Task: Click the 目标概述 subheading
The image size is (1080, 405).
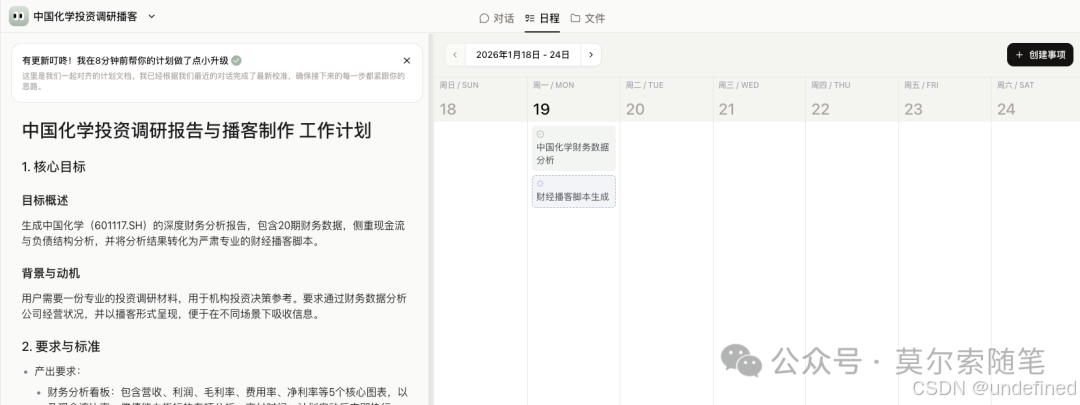Action: pos(45,200)
